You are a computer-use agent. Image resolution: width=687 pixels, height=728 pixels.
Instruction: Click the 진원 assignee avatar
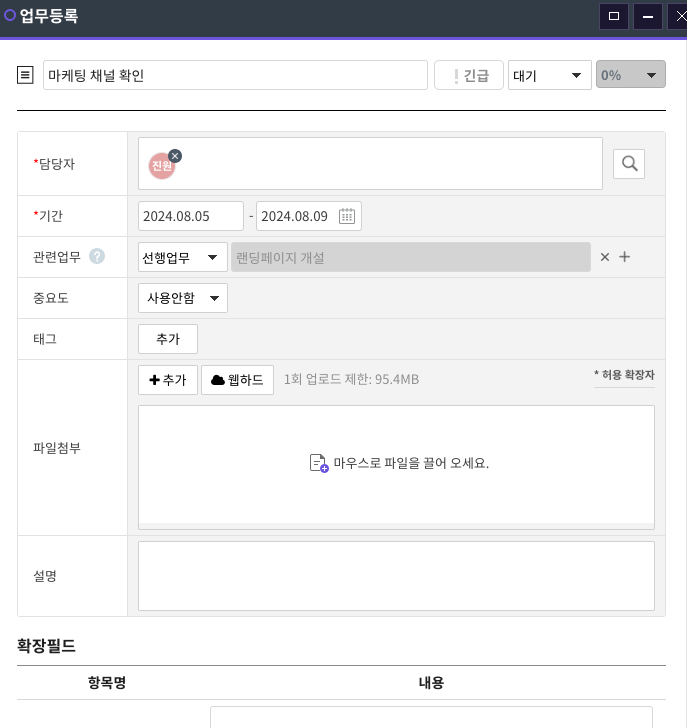tap(161, 166)
